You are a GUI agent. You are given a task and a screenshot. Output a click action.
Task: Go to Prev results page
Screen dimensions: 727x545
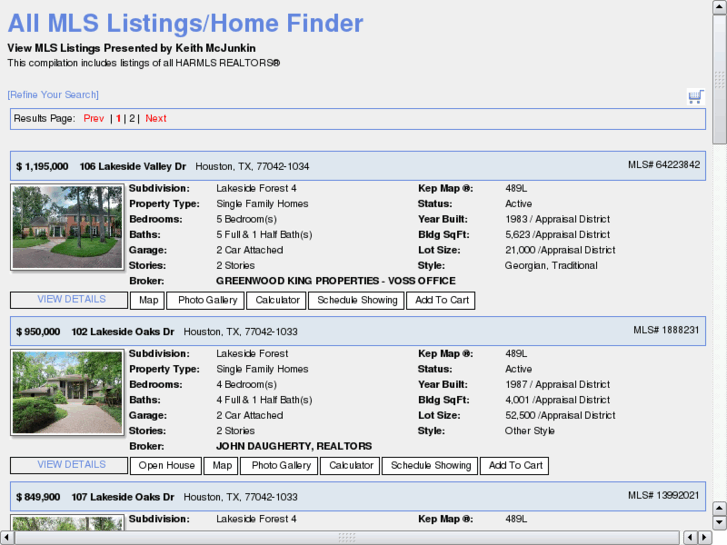point(94,118)
